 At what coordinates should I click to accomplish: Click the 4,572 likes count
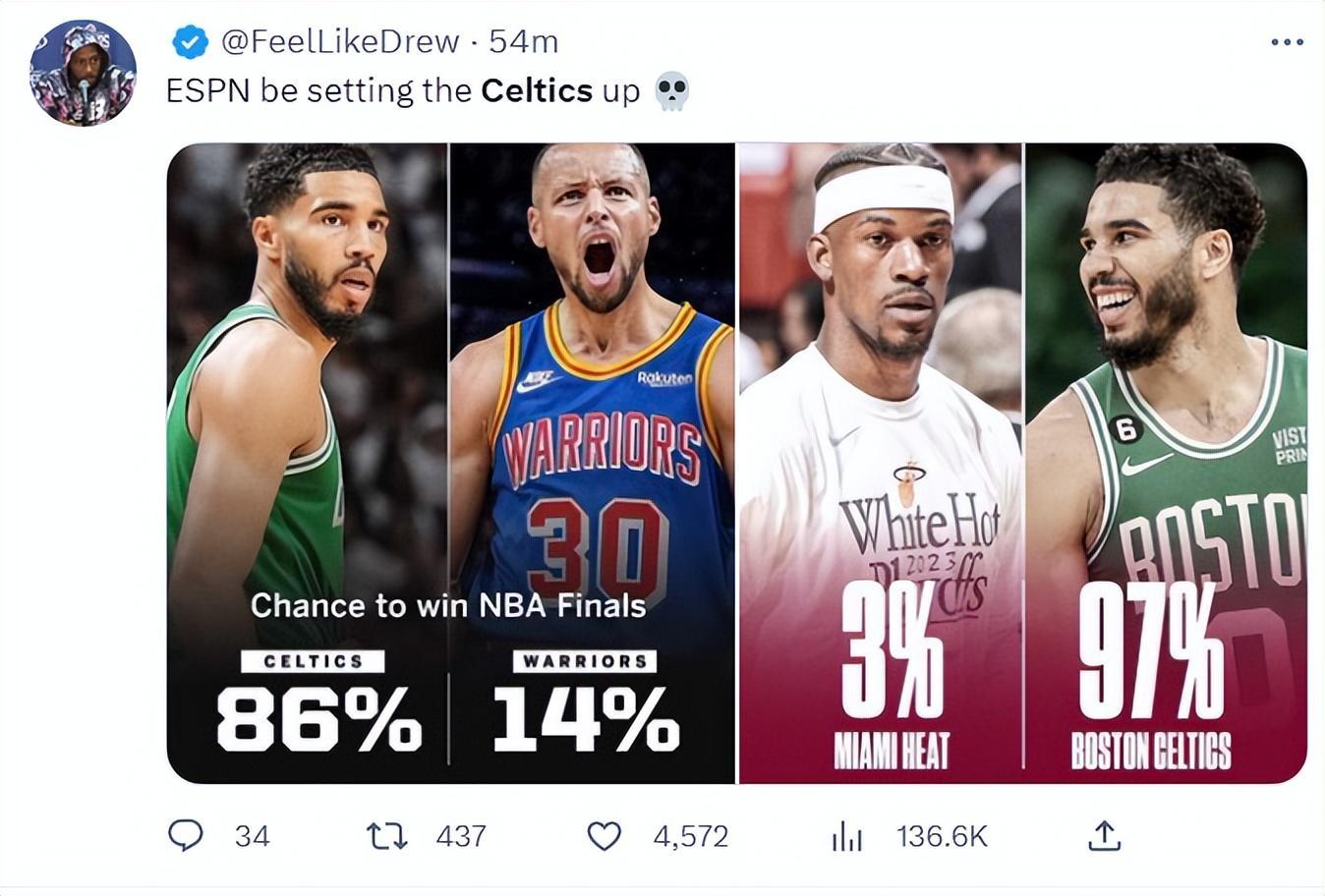pyautogui.click(x=691, y=836)
